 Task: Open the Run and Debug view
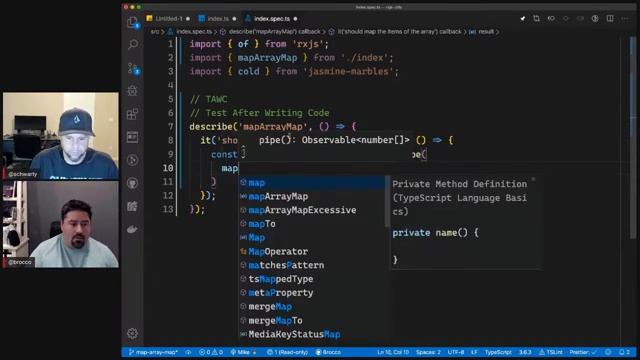click(x=132, y=91)
